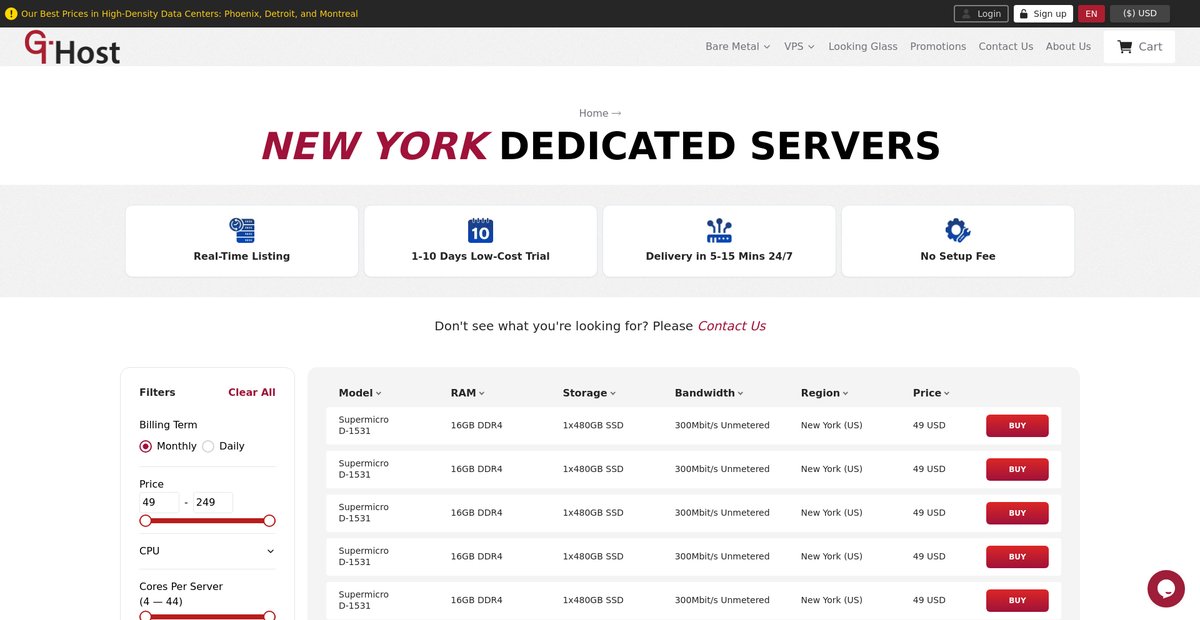
Task: Click the shopping cart icon
Action: tap(1125, 47)
